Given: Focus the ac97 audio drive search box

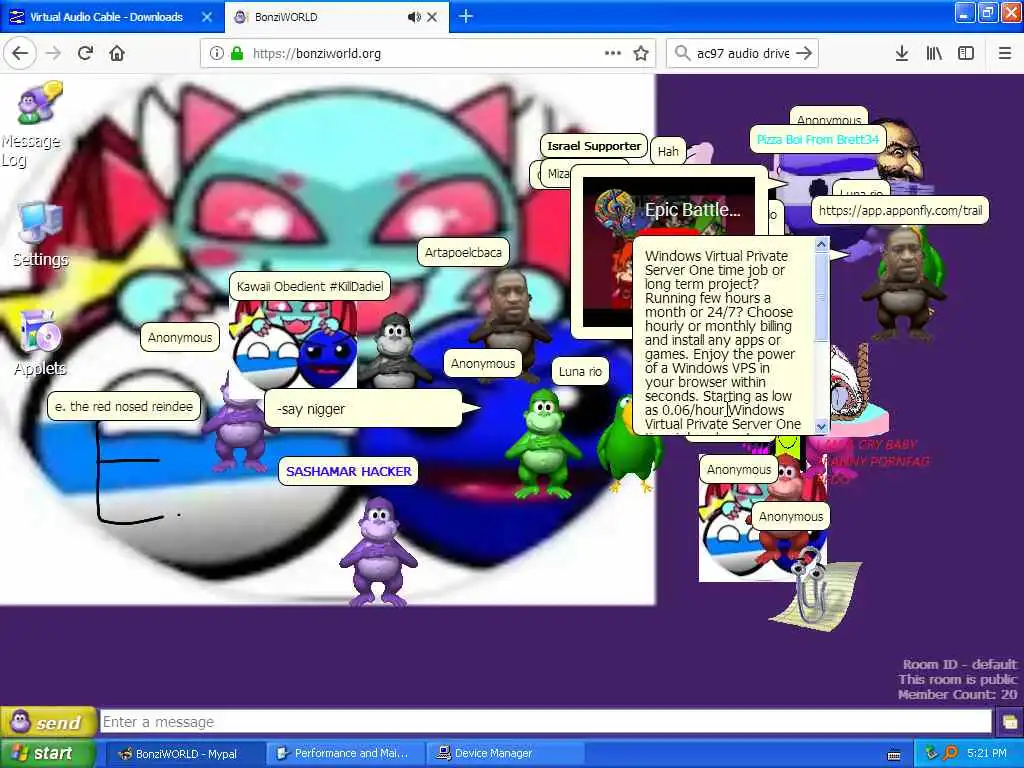Looking at the screenshot, I should [742, 54].
